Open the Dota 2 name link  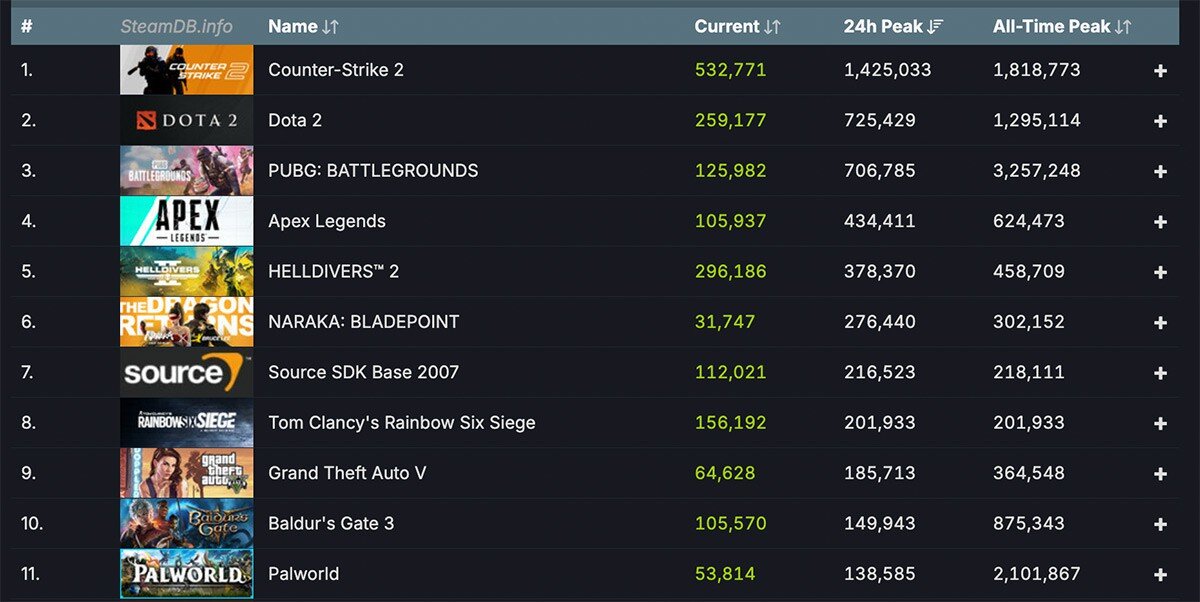point(295,120)
